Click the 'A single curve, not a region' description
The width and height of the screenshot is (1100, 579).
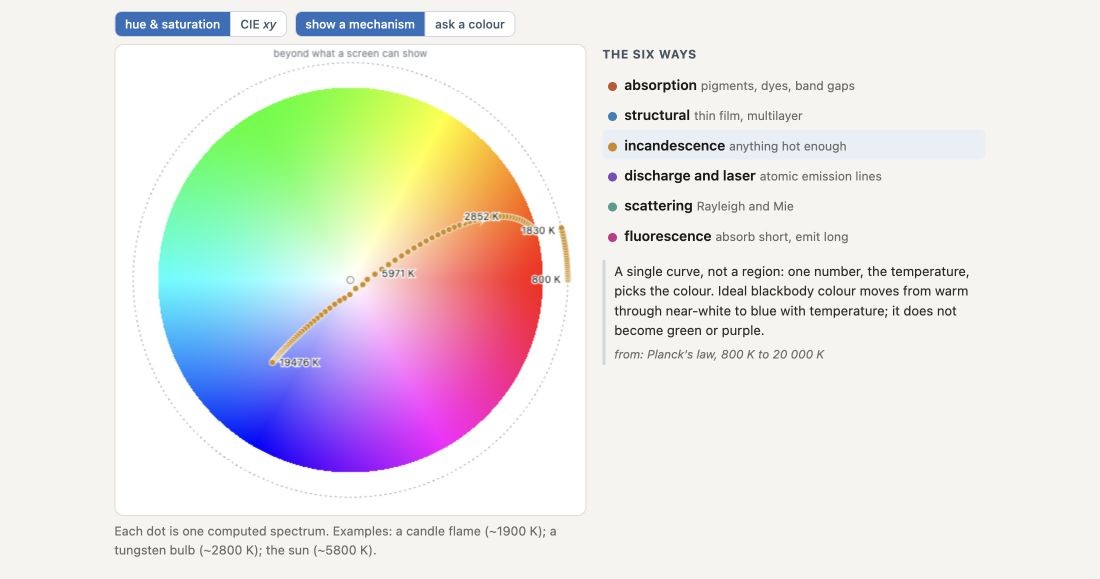click(791, 301)
